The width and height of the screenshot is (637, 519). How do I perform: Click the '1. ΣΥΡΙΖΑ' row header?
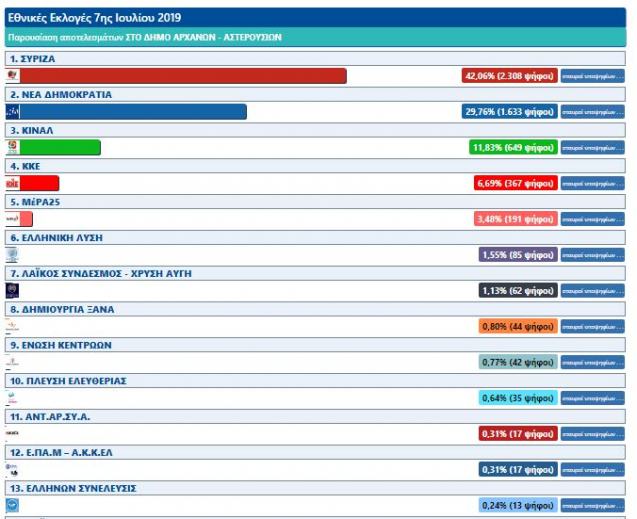coord(315,58)
